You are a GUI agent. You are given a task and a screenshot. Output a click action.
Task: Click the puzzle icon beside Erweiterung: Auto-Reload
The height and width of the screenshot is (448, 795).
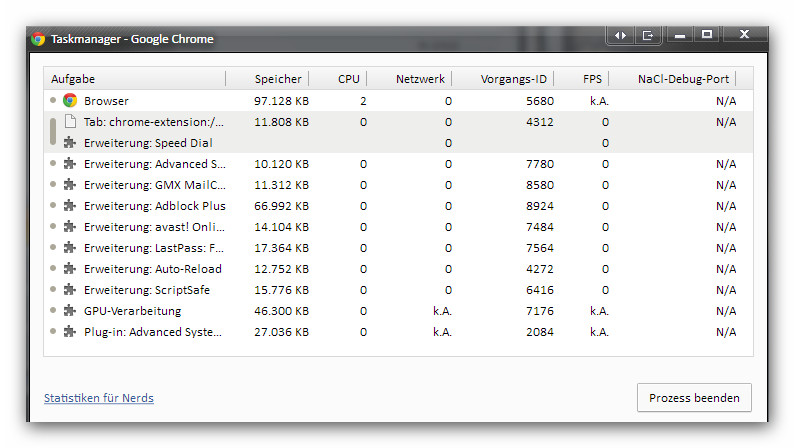[x=69, y=269]
